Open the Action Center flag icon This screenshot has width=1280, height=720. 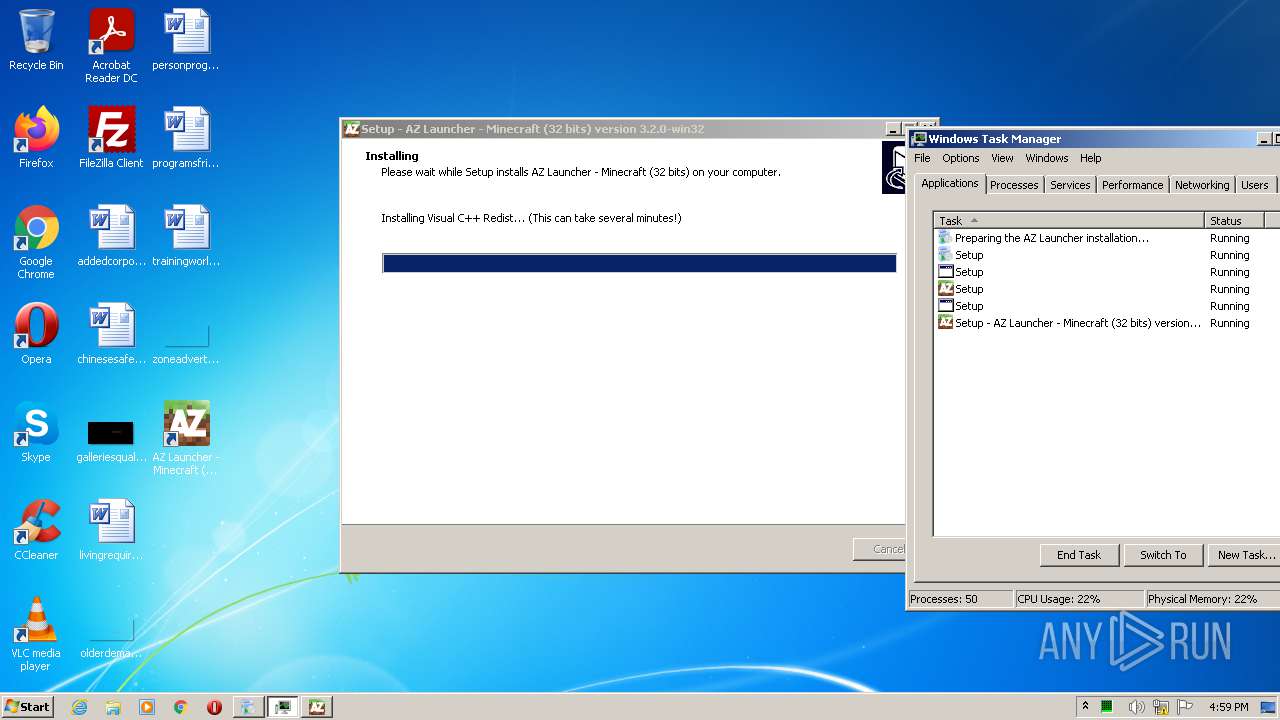click(x=1185, y=707)
